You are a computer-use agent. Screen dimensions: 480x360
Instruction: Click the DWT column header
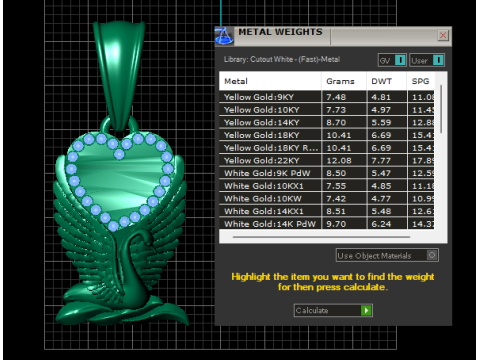point(387,81)
